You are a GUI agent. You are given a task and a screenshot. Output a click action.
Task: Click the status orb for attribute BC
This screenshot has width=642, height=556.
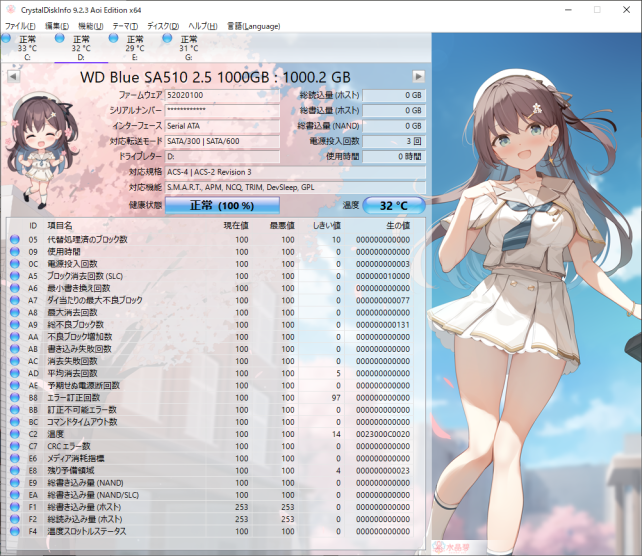tap(15, 422)
